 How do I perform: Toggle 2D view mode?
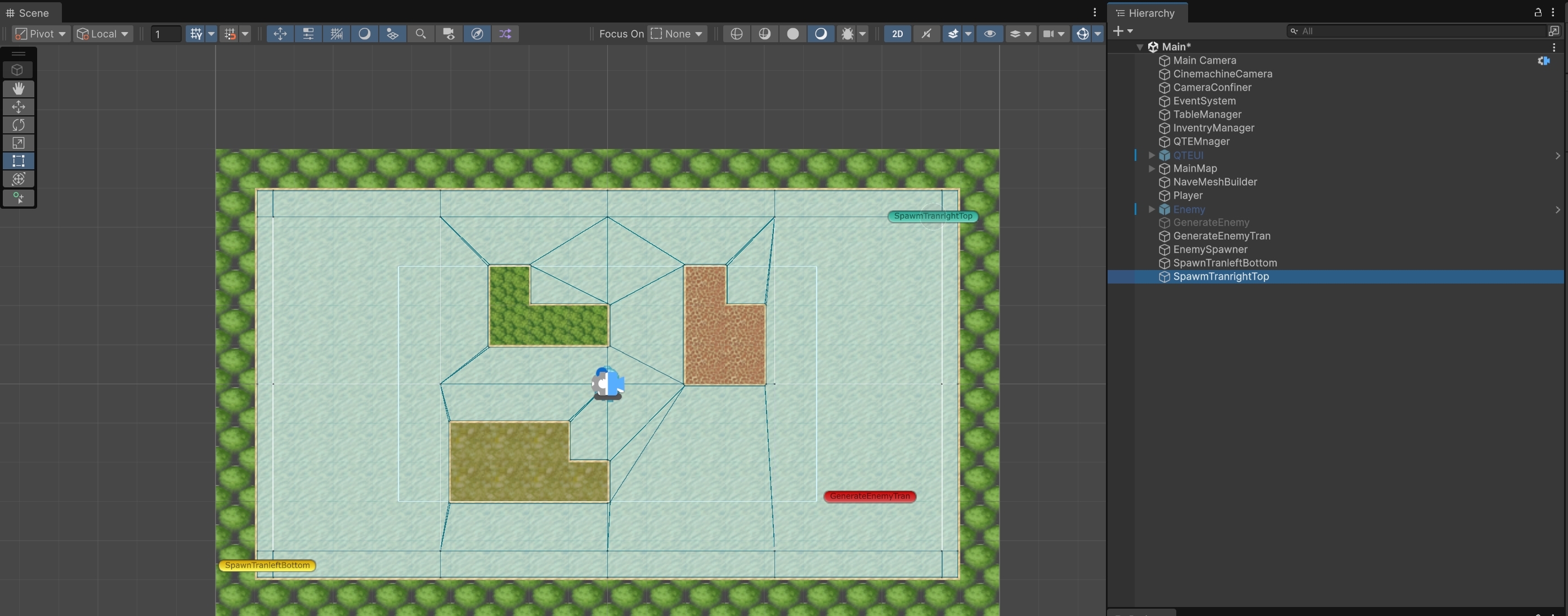pyautogui.click(x=897, y=34)
